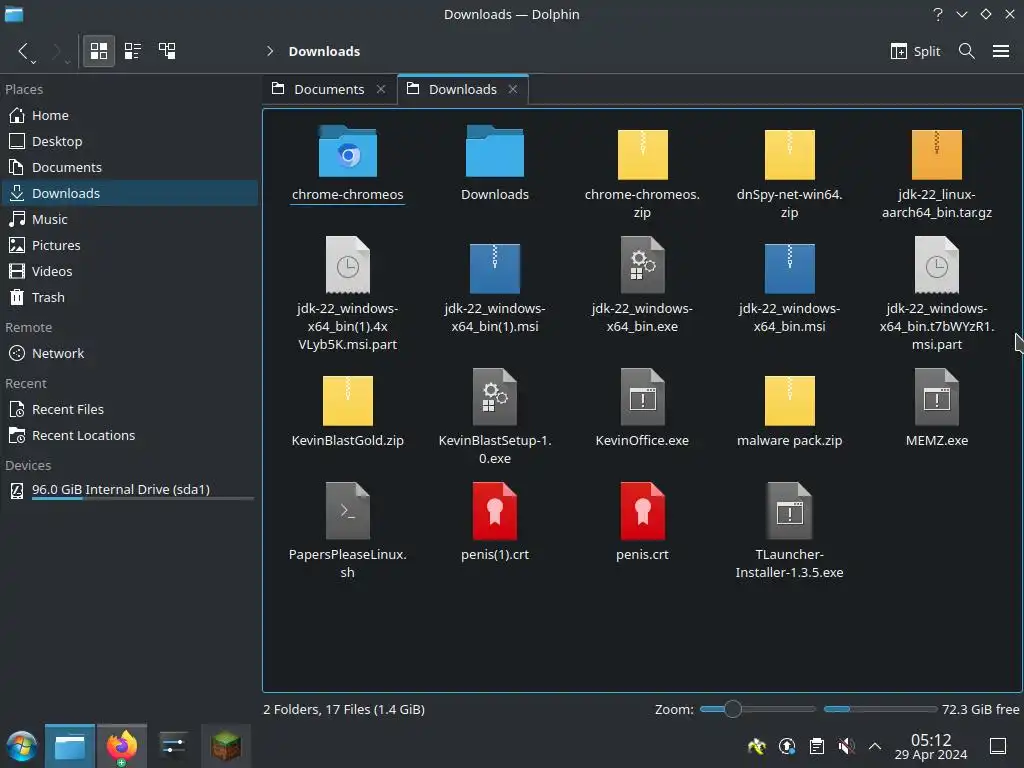This screenshot has width=1024, height=768.
Task: Open the Search magnifier
Action: pyautogui.click(x=967, y=51)
